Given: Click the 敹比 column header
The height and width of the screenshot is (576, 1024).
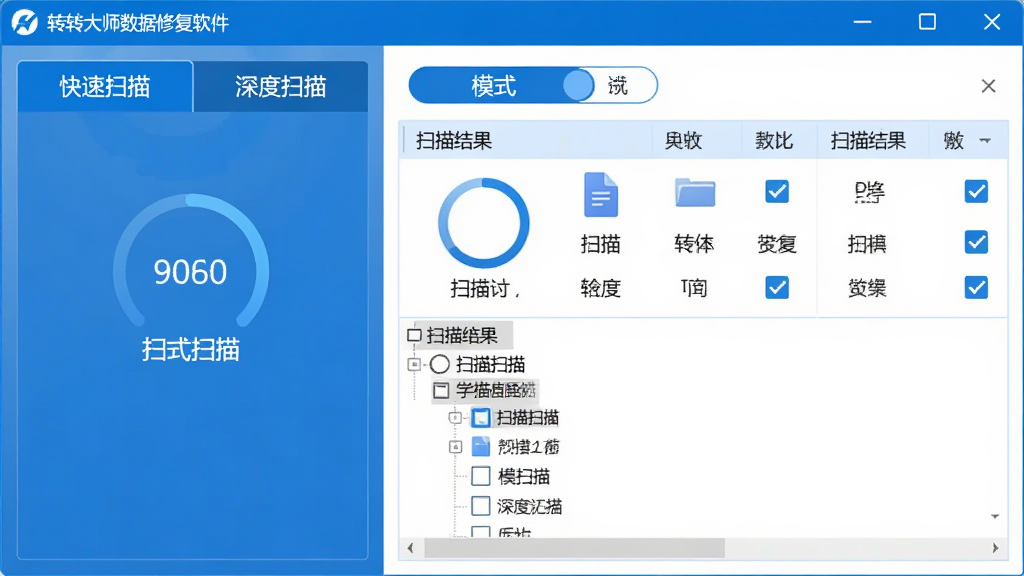Looking at the screenshot, I should [x=774, y=140].
